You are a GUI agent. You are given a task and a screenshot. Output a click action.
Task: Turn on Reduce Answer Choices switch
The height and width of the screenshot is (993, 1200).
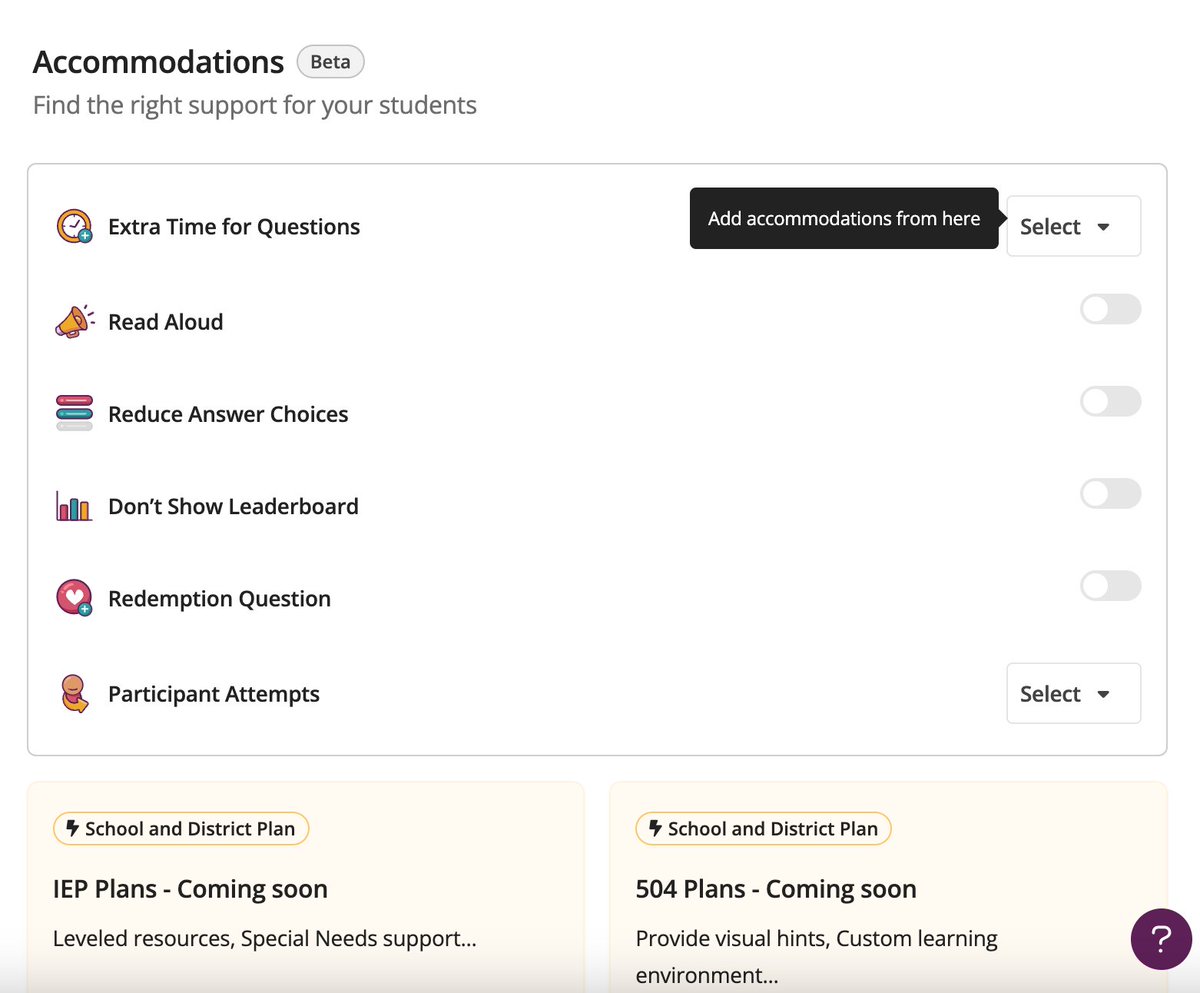(x=1110, y=402)
